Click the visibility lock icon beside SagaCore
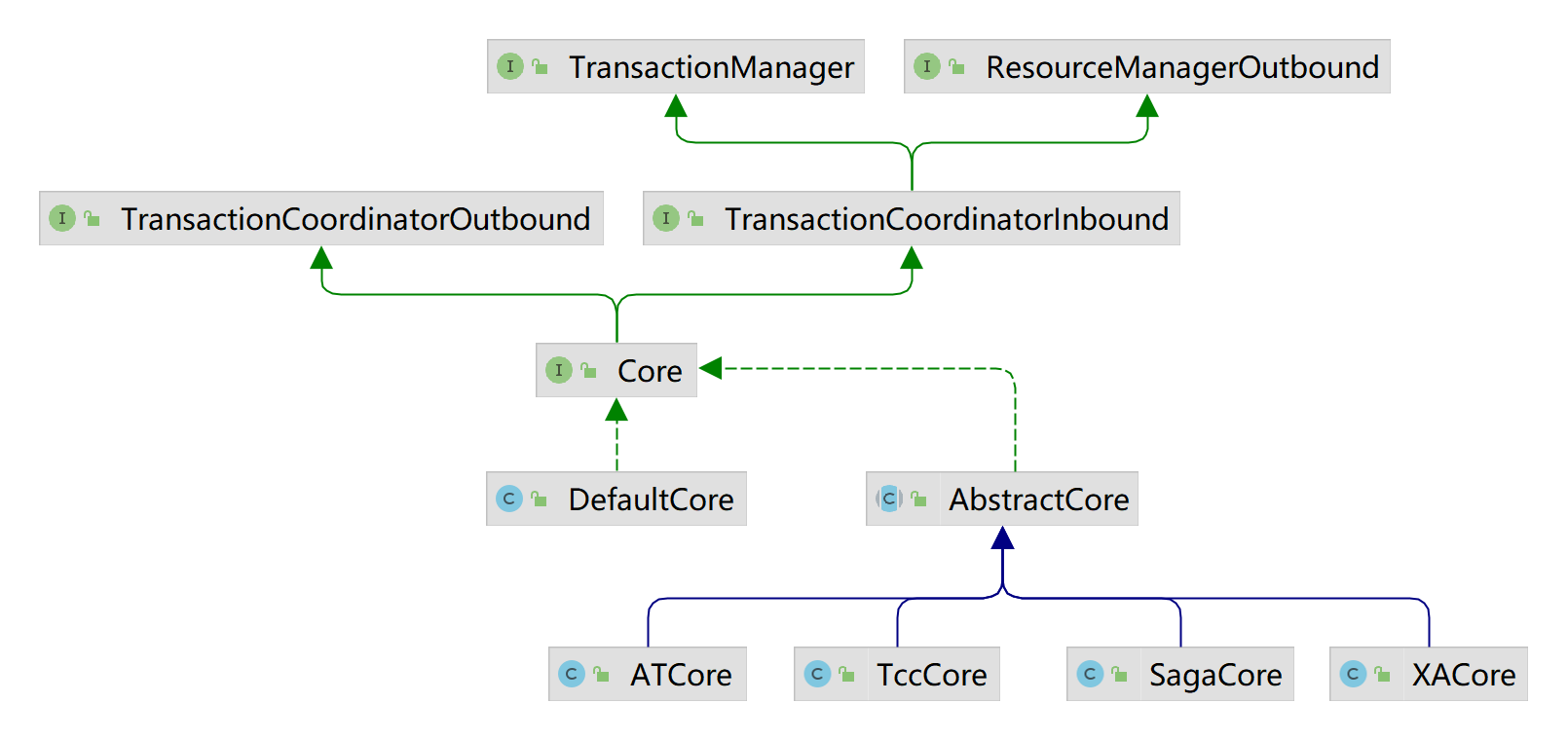The image size is (1568, 740). [x=1120, y=674]
